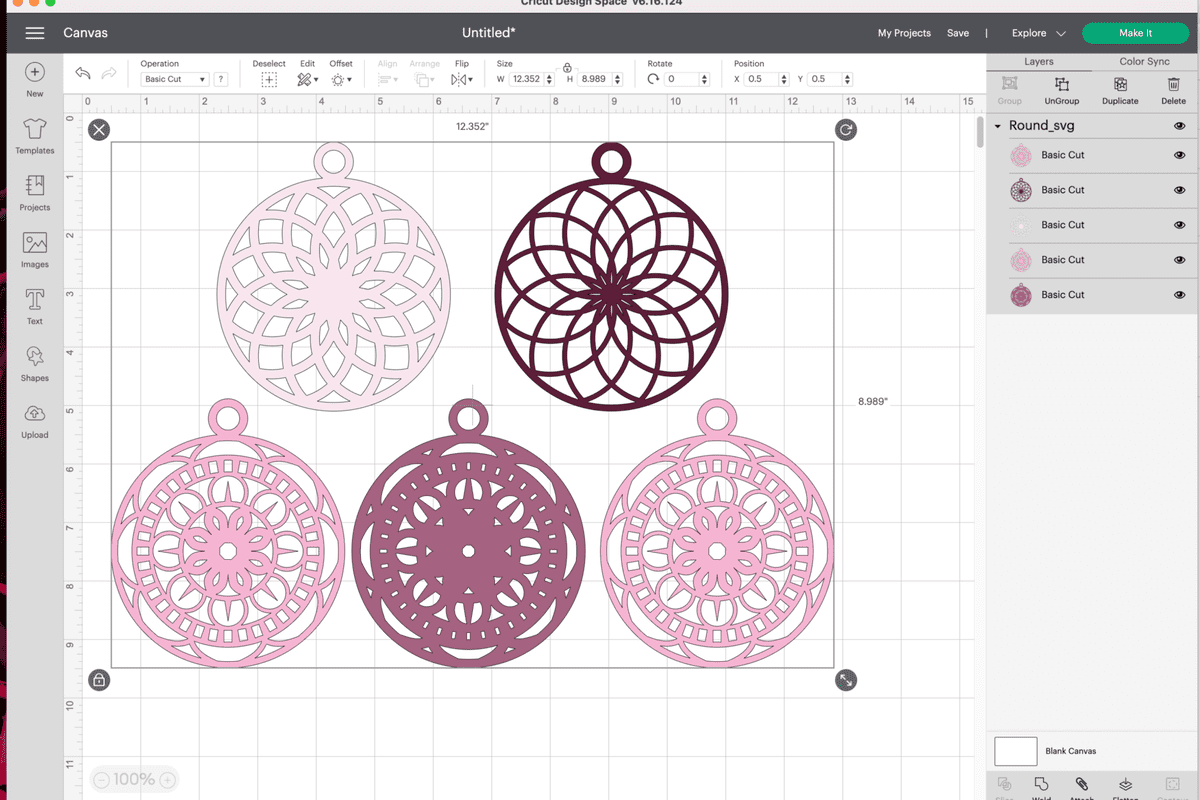Image resolution: width=1200 pixels, height=800 pixels.
Task: Open the Flip dropdown
Action: tap(462, 80)
